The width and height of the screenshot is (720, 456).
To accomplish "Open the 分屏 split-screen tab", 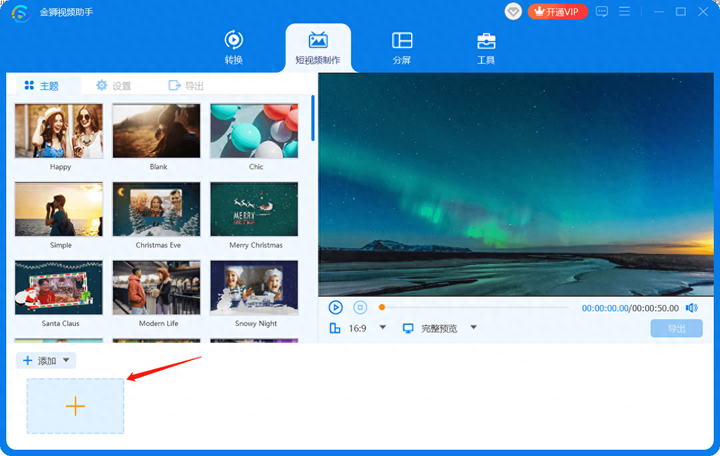I will (x=402, y=47).
